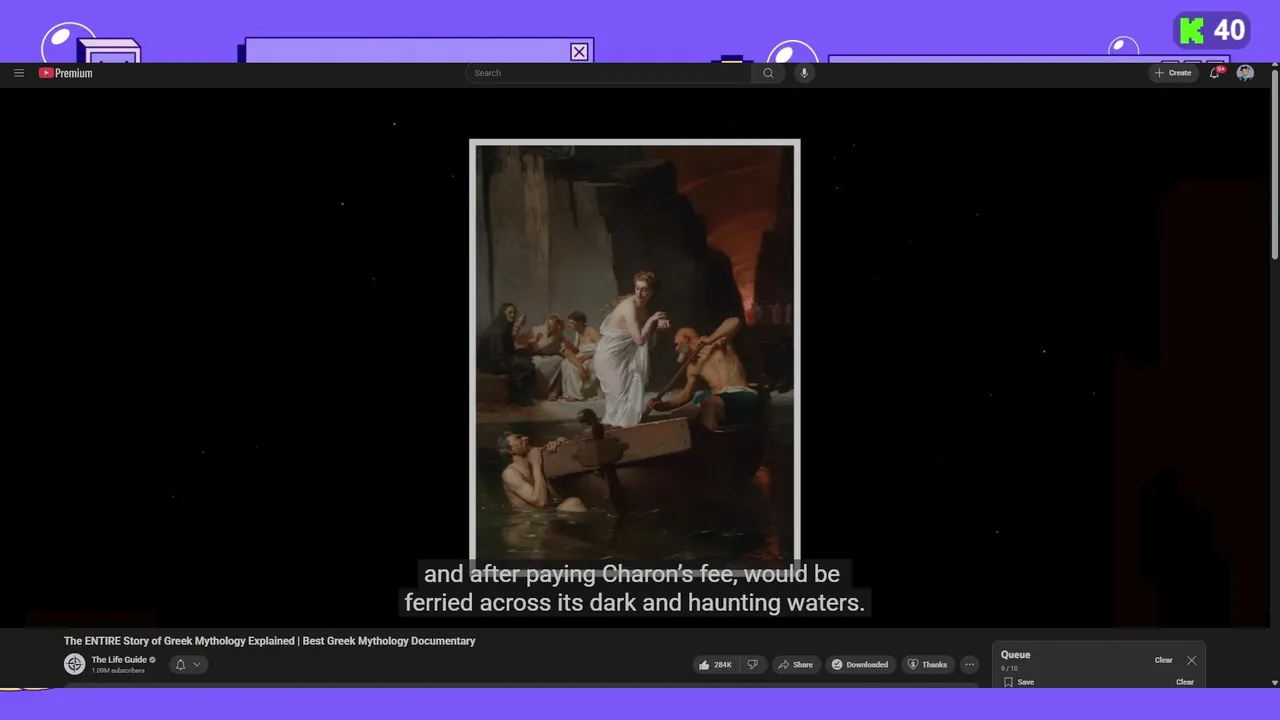Click the K 40 overlay badge
1280x720 pixels.
point(1212,31)
